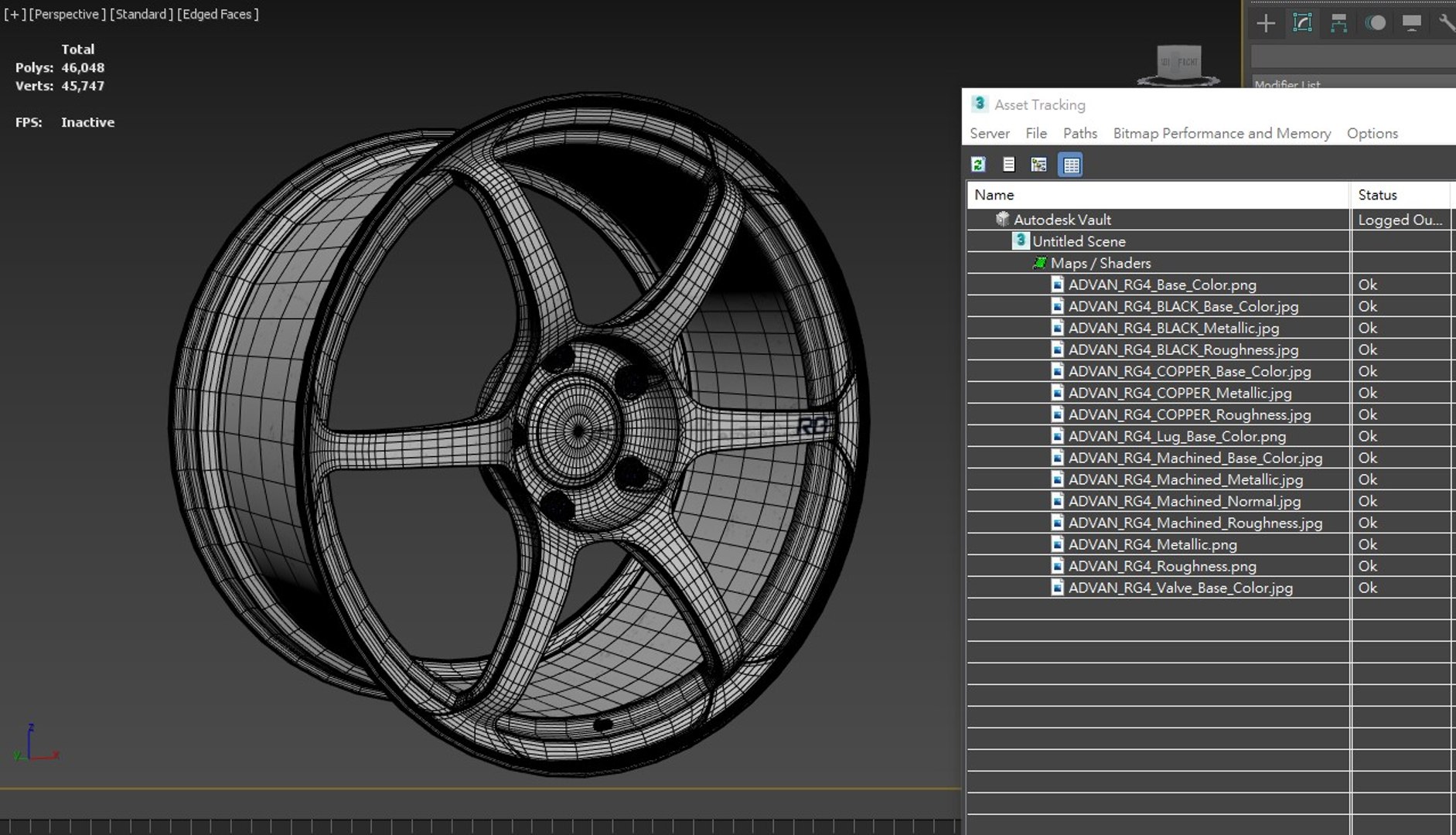Click the third Asset Tracking toolbar icon
The width and height of the screenshot is (1456, 835).
click(x=1038, y=164)
